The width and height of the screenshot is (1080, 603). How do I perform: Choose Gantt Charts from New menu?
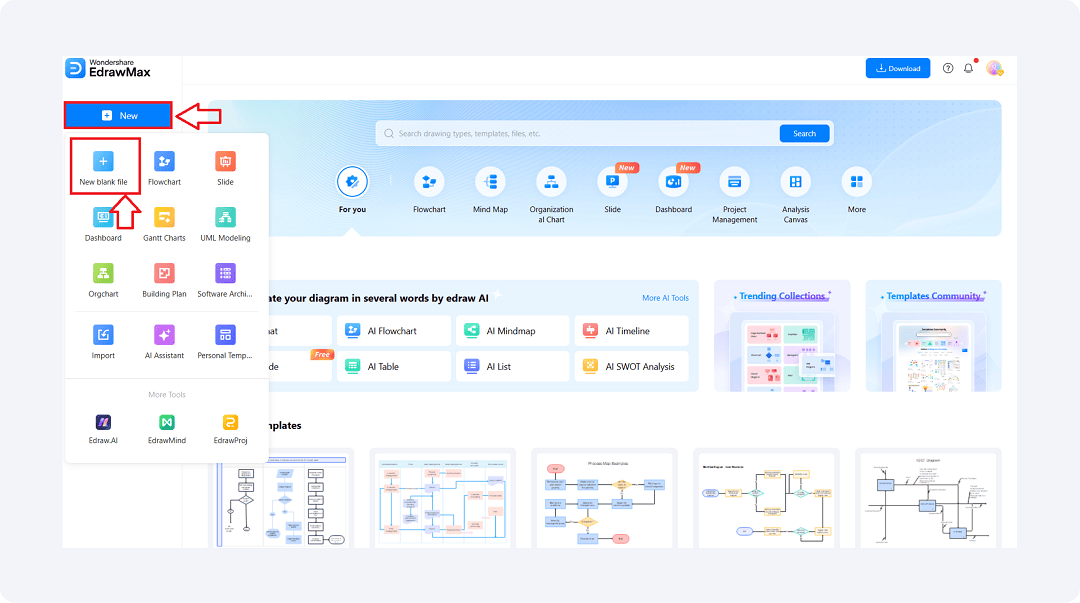pos(164,224)
